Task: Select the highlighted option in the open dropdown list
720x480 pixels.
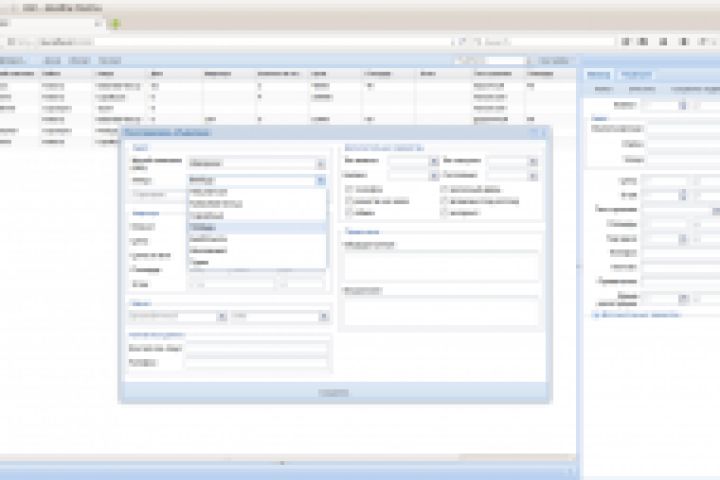Action: 257,228
